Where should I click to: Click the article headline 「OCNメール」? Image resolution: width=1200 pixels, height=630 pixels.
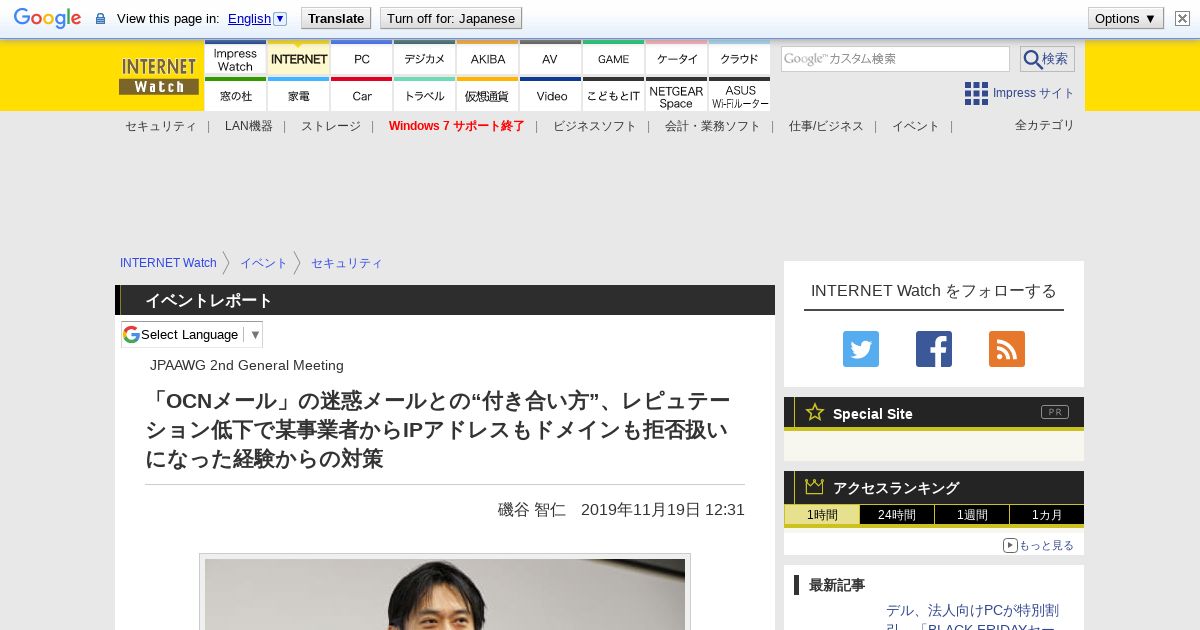tap(438, 430)
